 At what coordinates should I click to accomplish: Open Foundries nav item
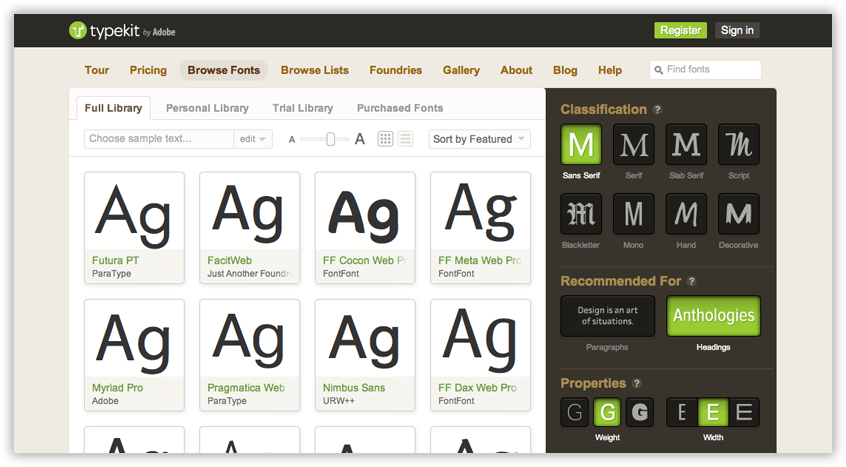(395, 70)
